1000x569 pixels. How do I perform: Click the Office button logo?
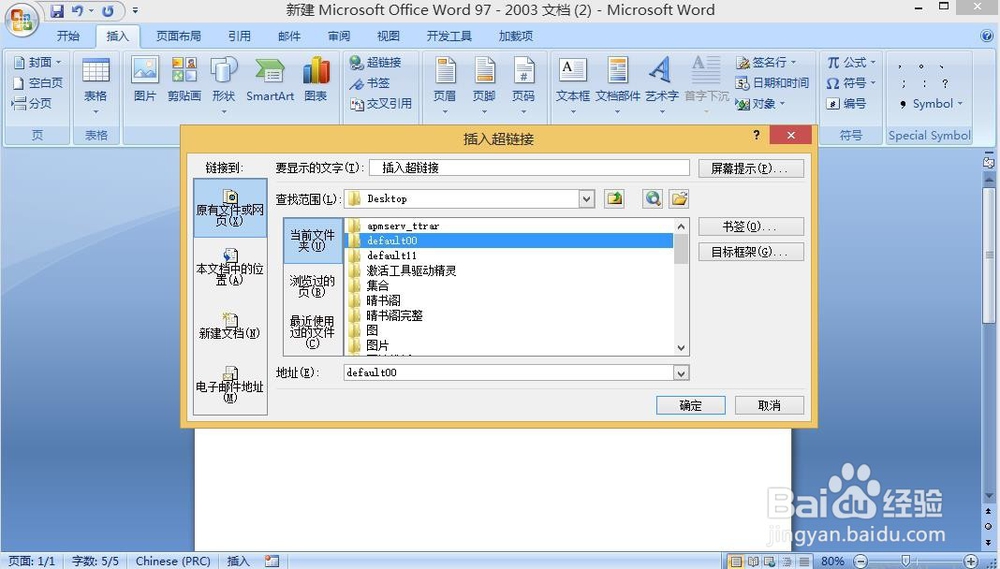point(22,20)
